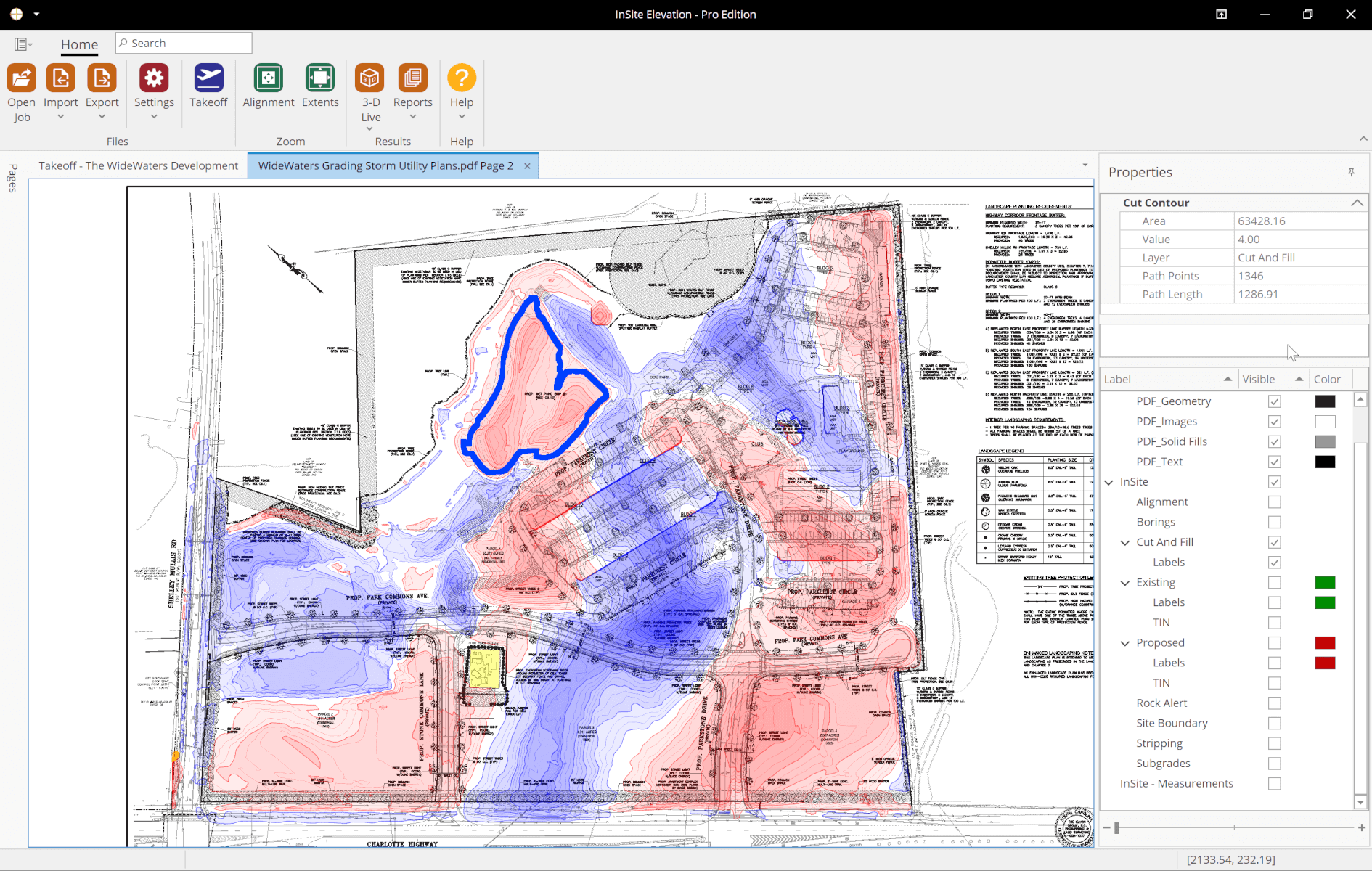Viewport: 1372px width, 871px height.
Task: Pick the Existing layer color swatch
Action: (1326, 582)
